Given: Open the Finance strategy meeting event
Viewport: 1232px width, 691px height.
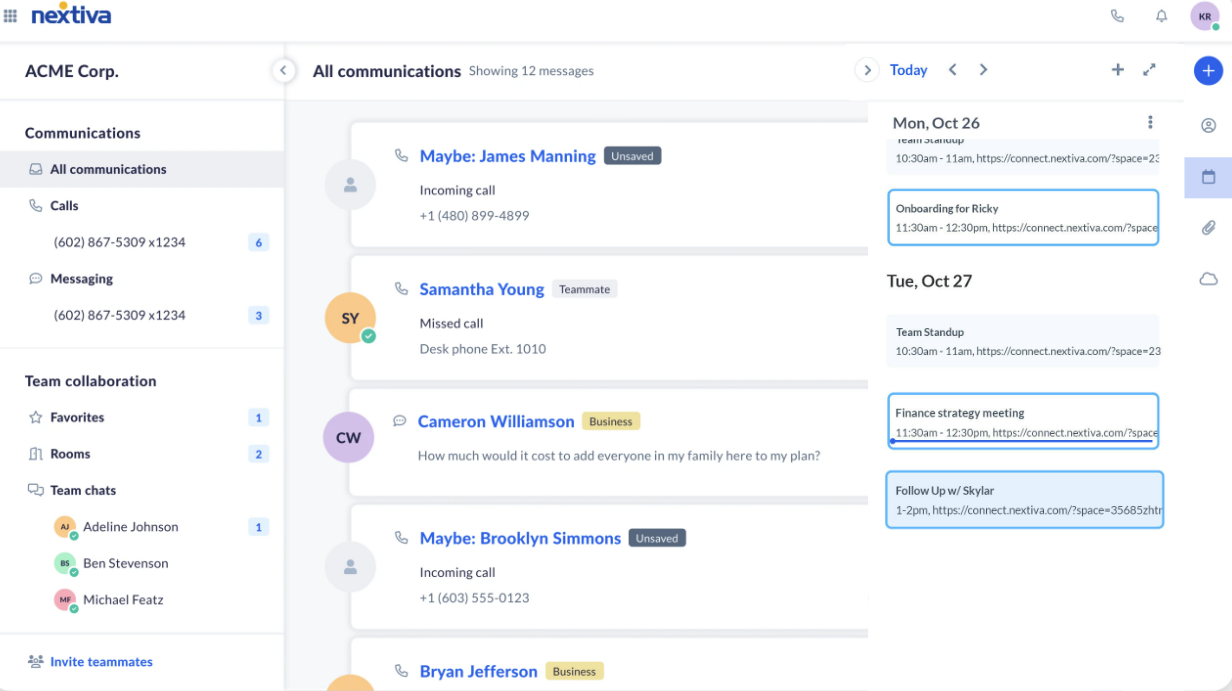Looking at the screenshot, I should point(1023,421).
